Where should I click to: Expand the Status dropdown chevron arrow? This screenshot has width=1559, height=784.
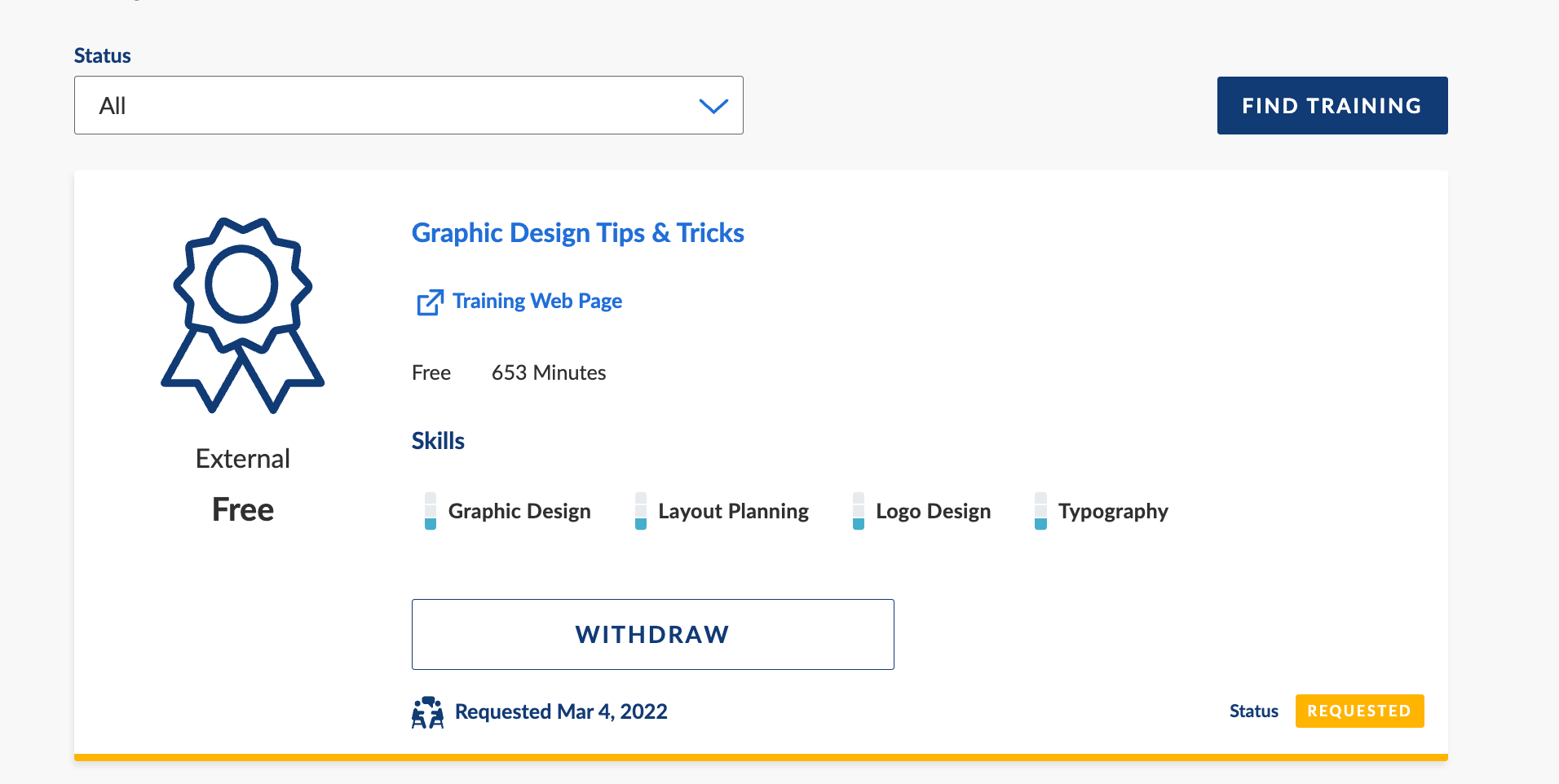713,106
